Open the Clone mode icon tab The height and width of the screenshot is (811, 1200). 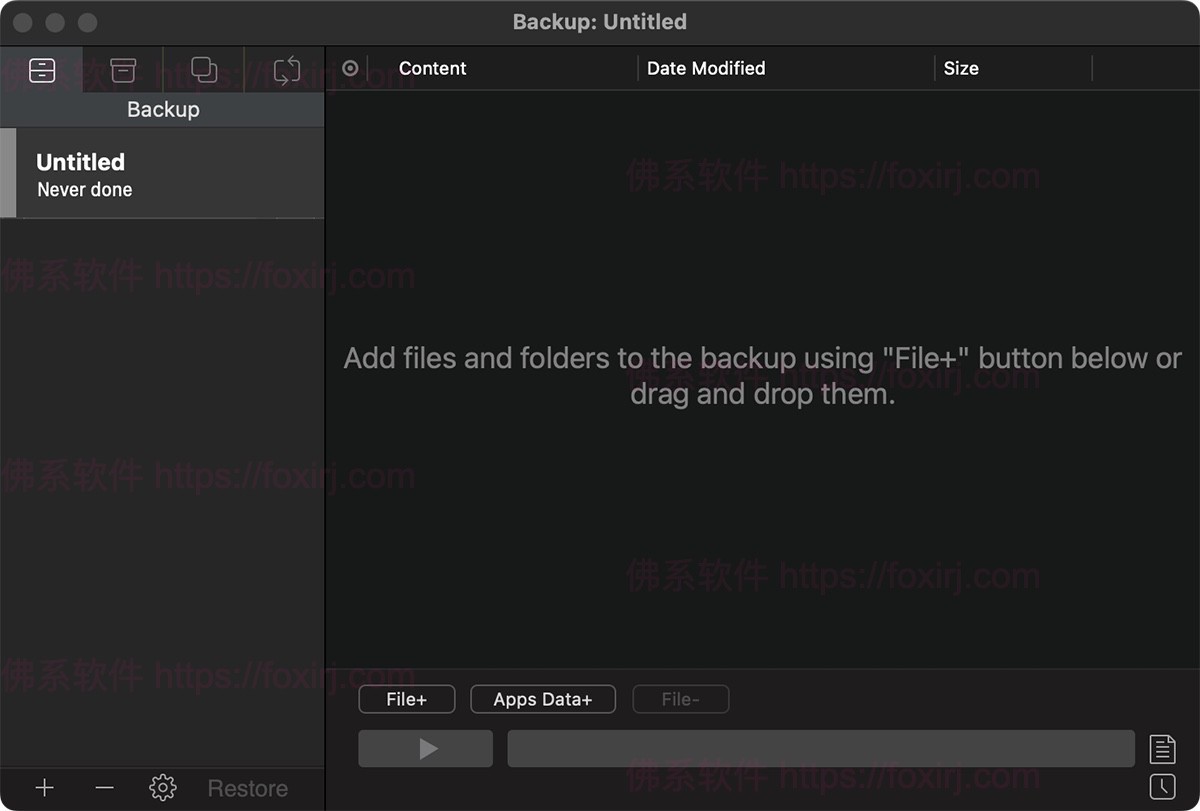pyautogui.click(x=204, y=70)
